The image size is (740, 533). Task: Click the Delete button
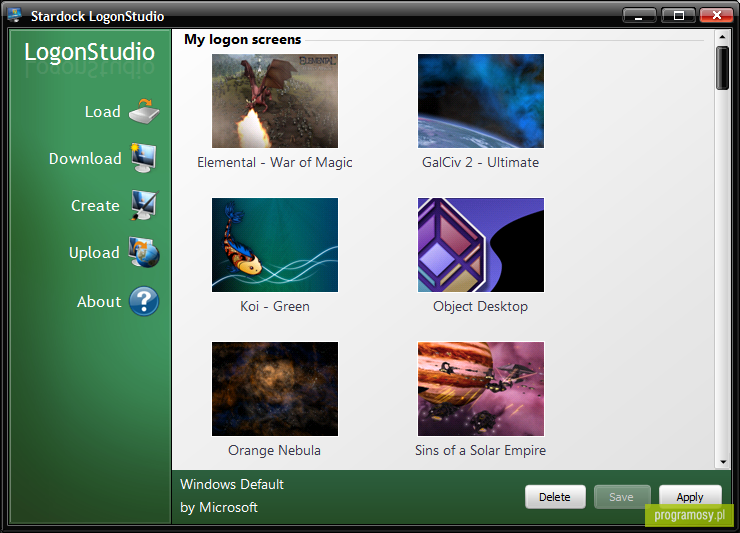(555, 497)
